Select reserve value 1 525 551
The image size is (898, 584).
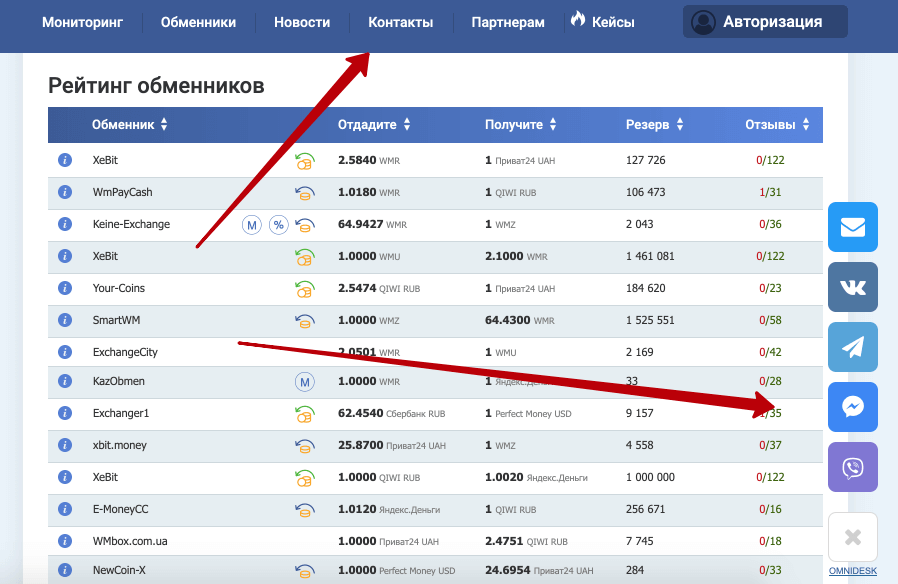coord(650,321)
